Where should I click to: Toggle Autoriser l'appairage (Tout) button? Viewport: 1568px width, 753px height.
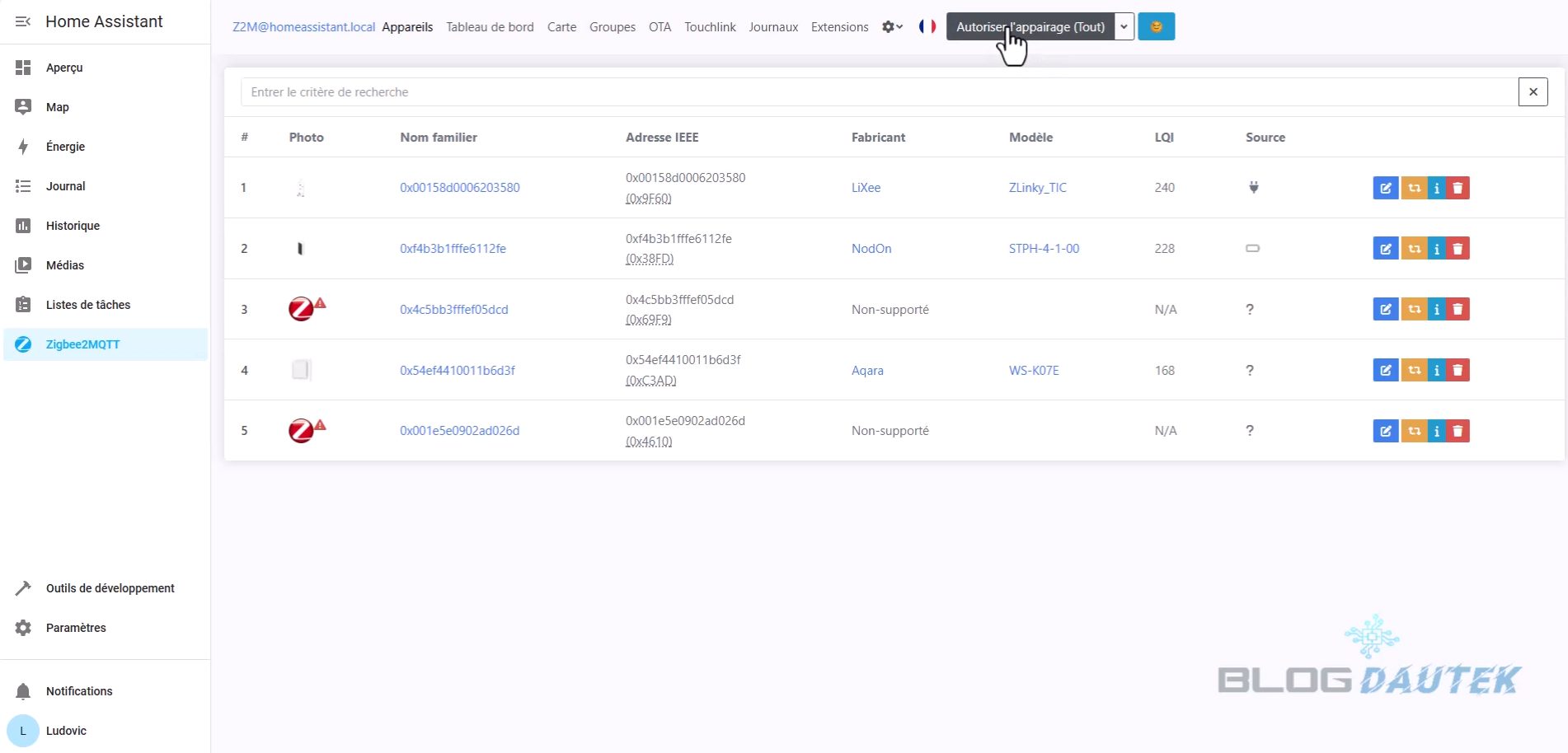[x=1030, y=26]
